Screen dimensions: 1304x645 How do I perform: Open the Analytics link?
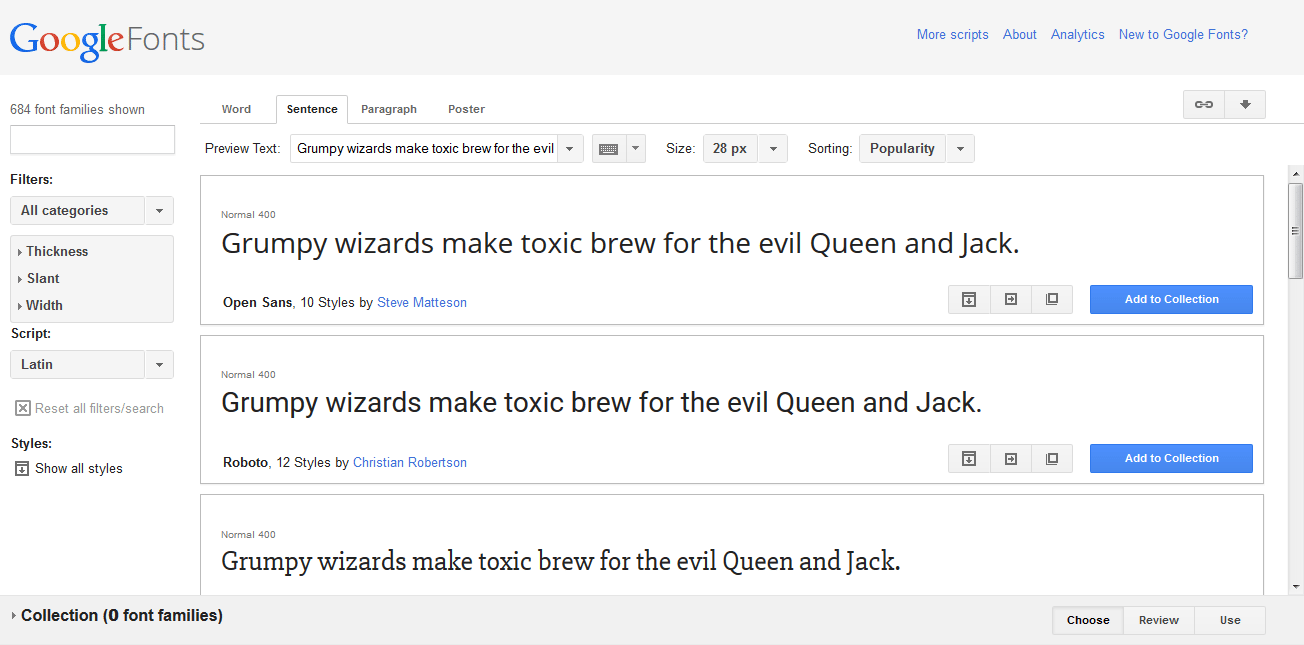1078,34
